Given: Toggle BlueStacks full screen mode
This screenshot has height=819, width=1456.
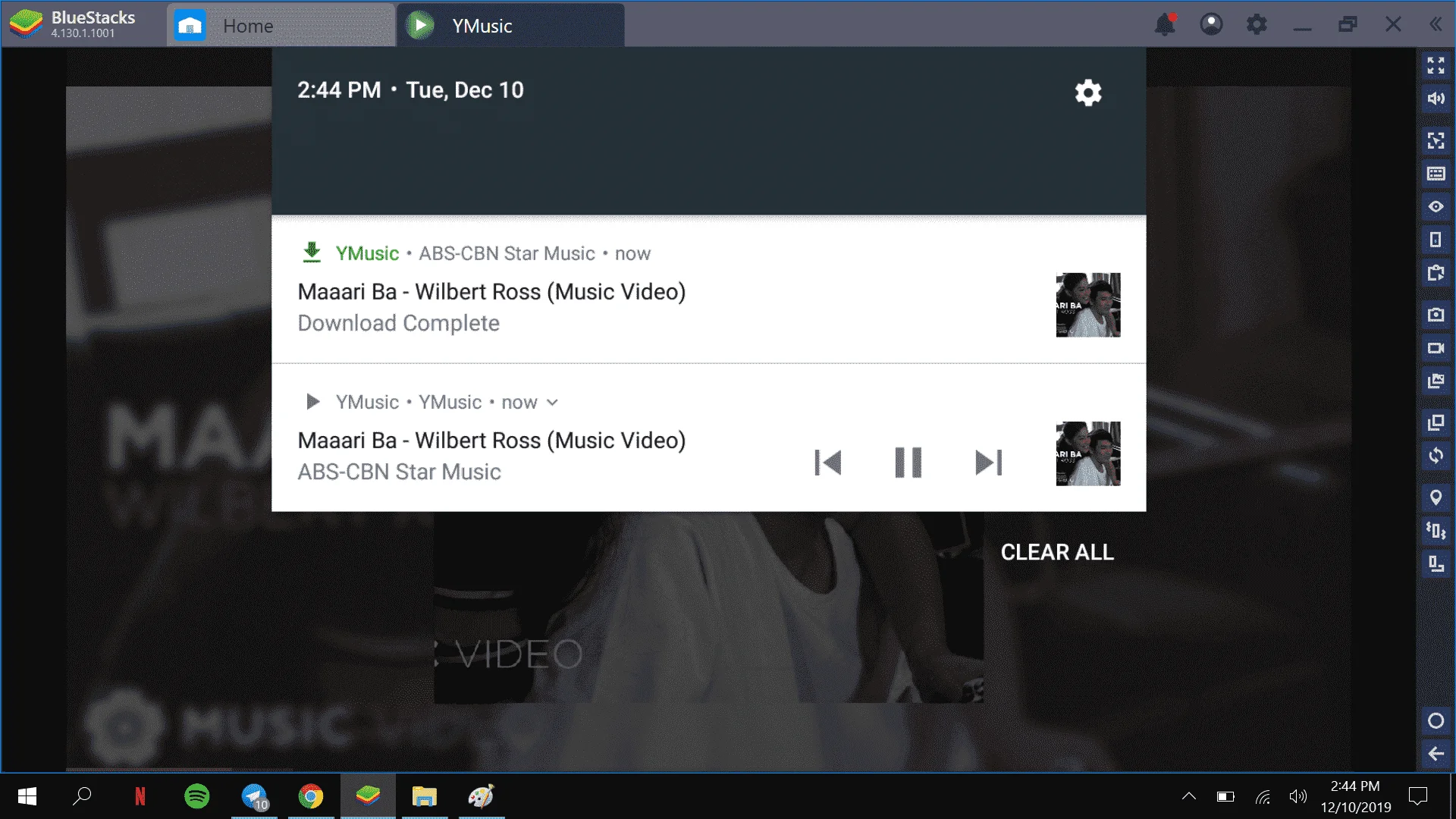Looking at the screenshot, I should click(1436, 66).
